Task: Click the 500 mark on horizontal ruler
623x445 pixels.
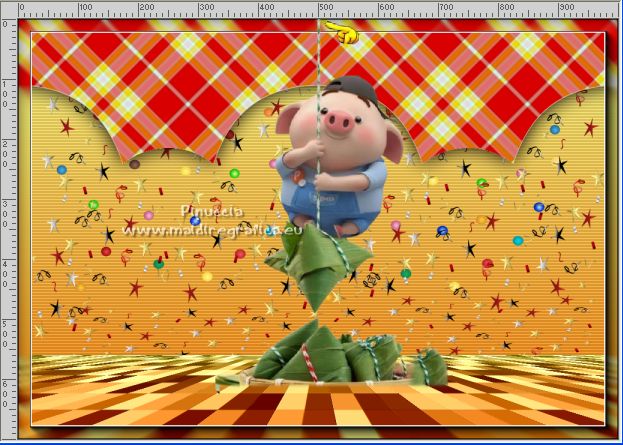Action: tap(326, 7)
